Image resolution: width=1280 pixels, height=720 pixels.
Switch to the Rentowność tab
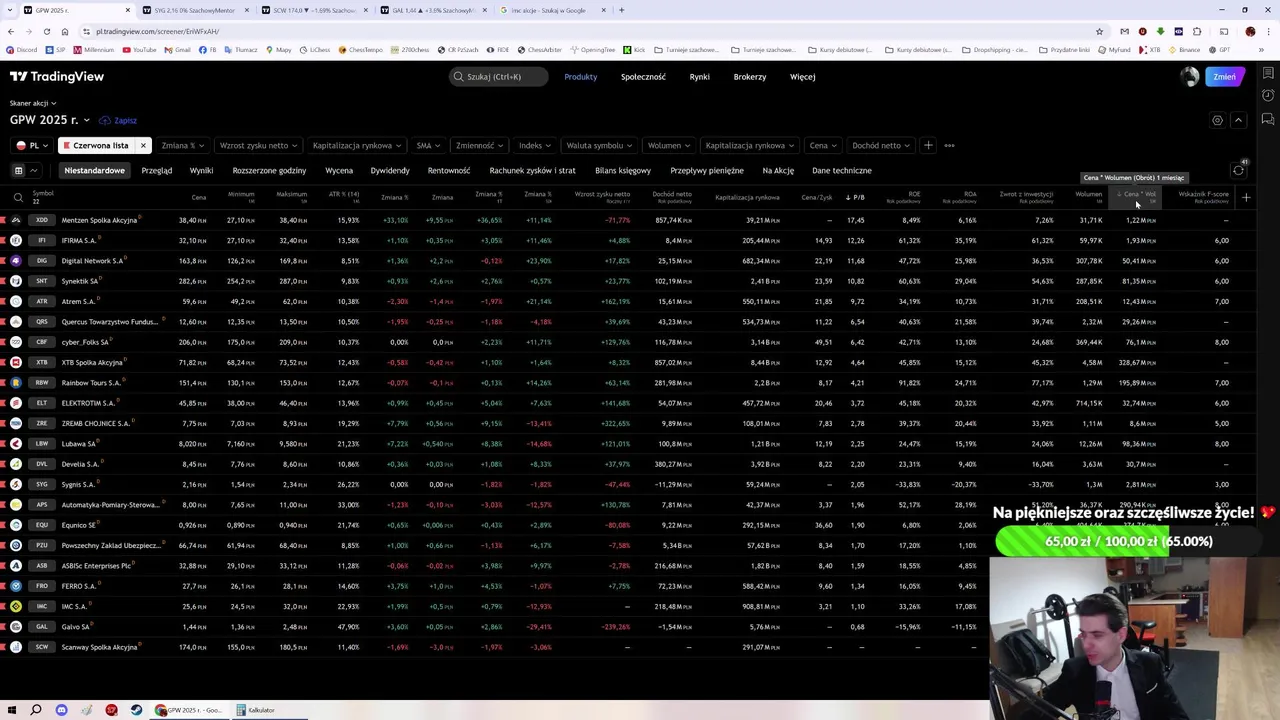click(x=449, y=170)
